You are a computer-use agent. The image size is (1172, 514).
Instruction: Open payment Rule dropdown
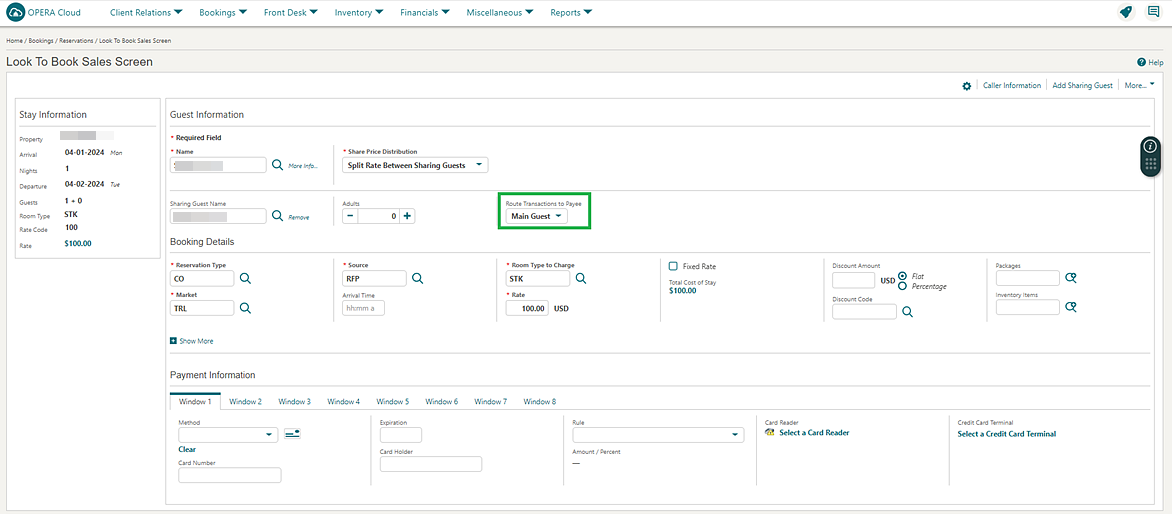tap(658, 434)
